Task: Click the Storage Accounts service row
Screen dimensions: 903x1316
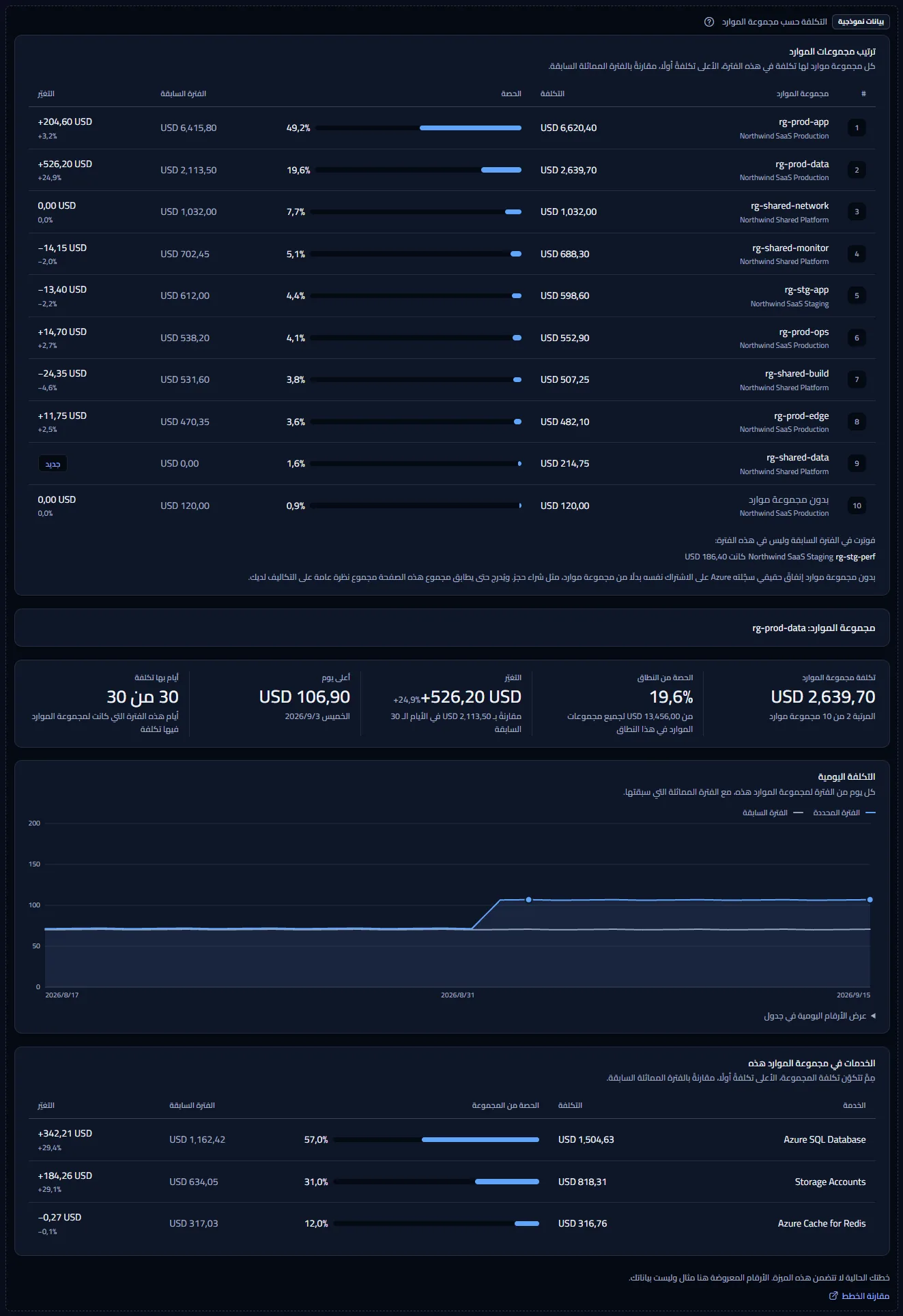Action: pos(452,1182)
